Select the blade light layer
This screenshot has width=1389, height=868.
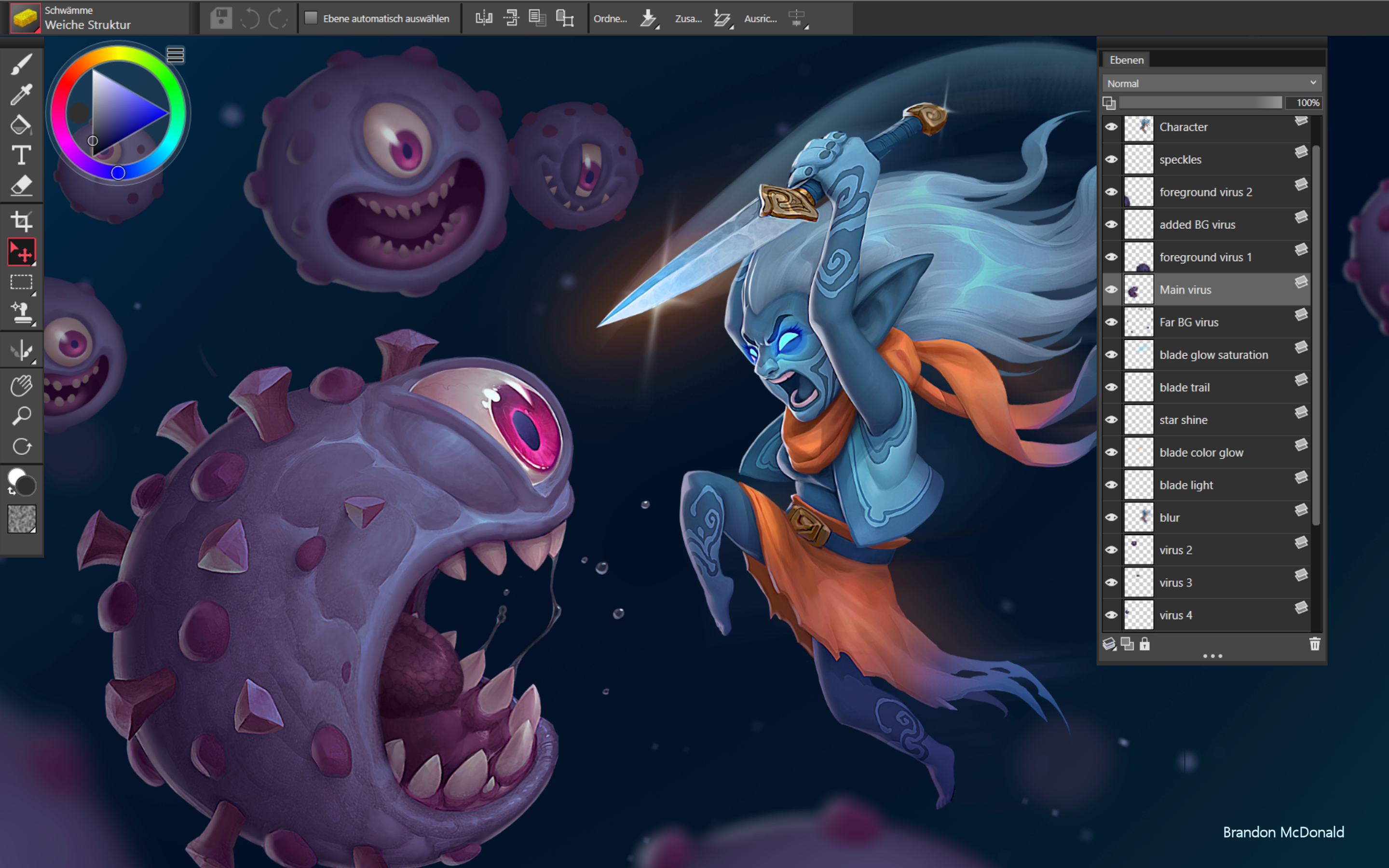[x=1205, y=485]
